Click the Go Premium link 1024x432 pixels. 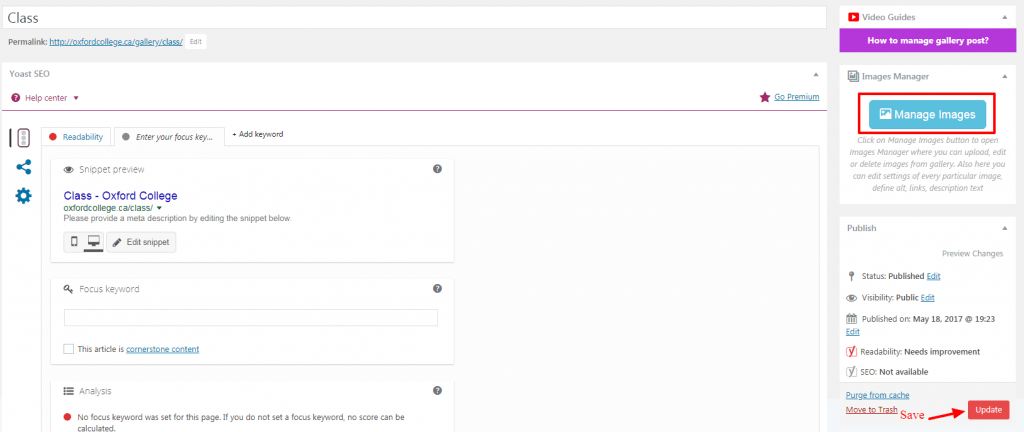click(796, 97)
